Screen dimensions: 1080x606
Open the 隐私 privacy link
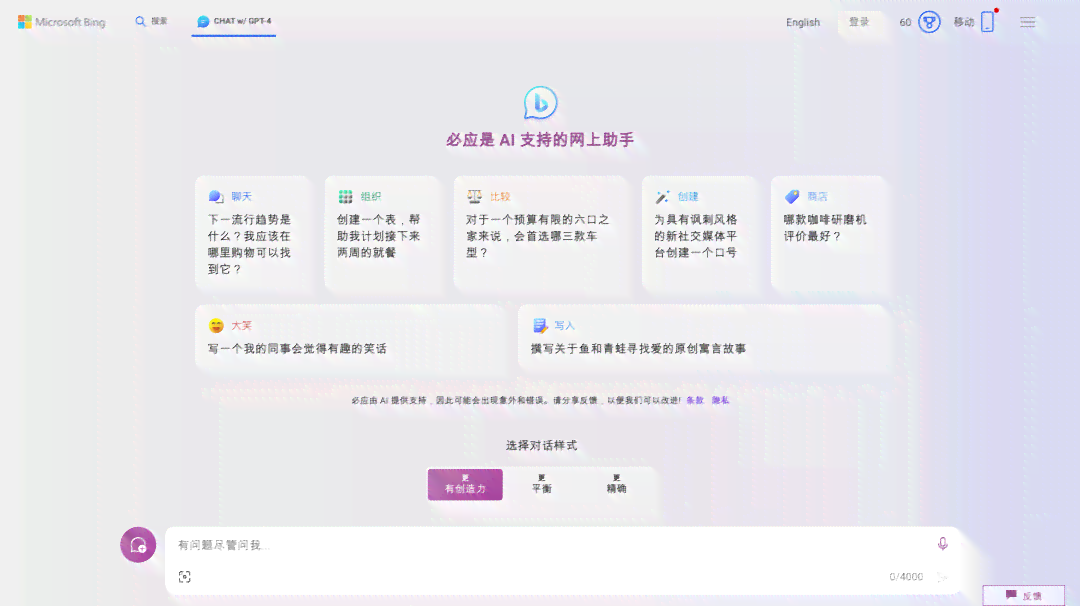point(720,400)
